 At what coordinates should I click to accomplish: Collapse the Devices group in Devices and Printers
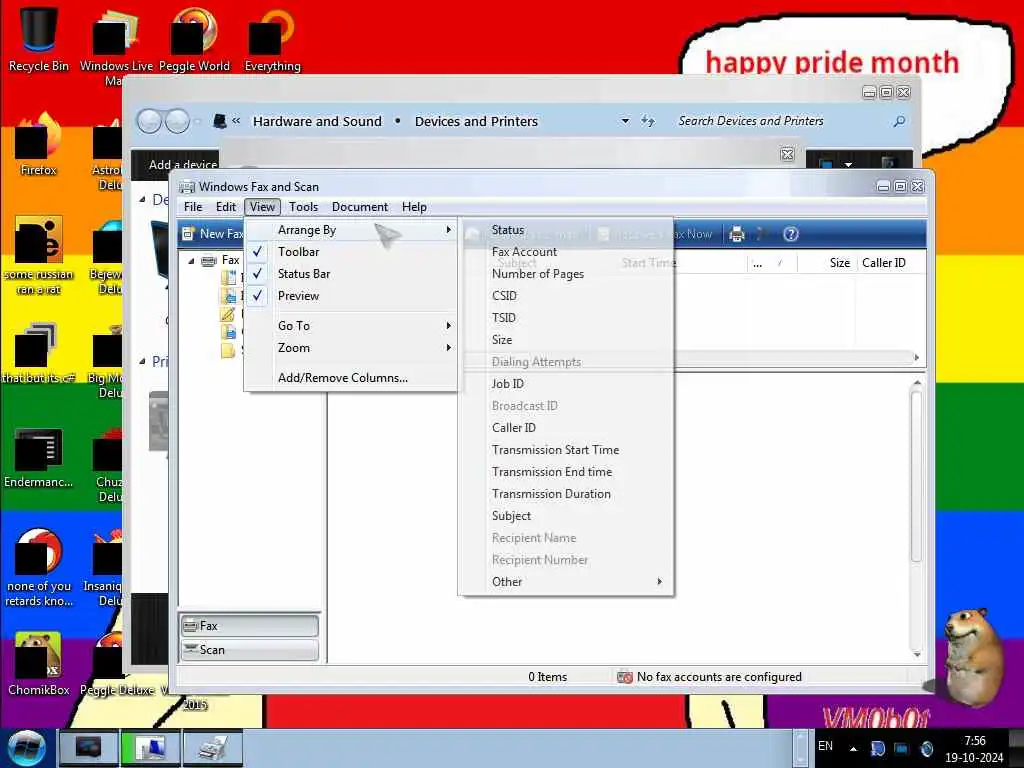point(142,199)
